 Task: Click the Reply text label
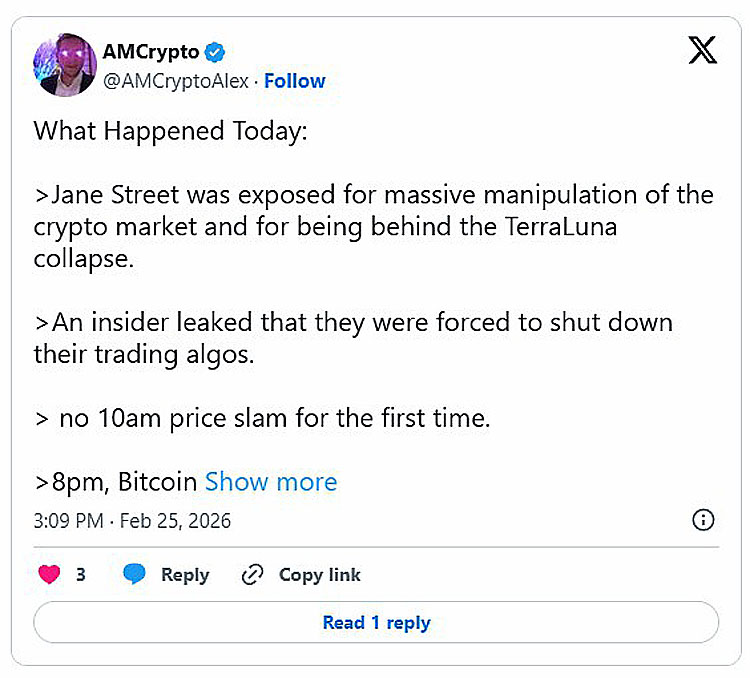[x=185, y=575]
